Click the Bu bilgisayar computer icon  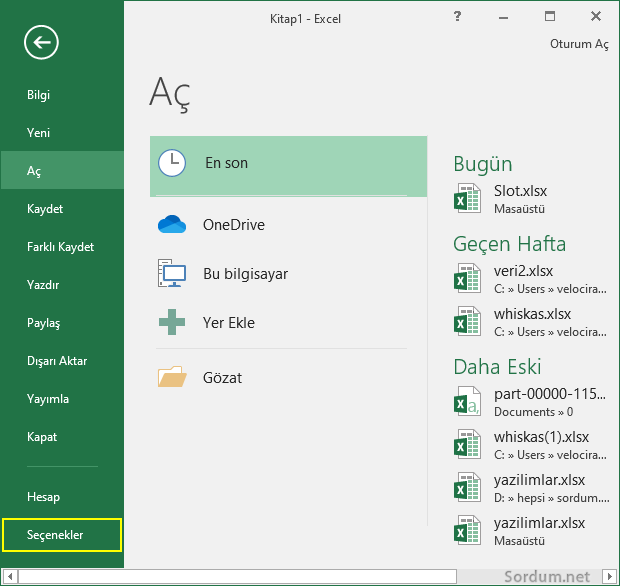(x=172, y=273)
